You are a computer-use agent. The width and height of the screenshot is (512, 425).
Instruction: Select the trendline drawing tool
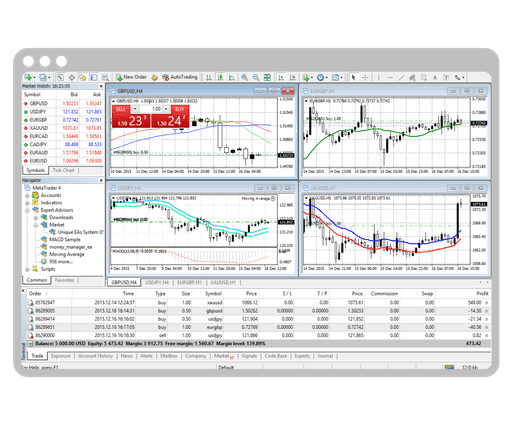(x=401, y=77)
